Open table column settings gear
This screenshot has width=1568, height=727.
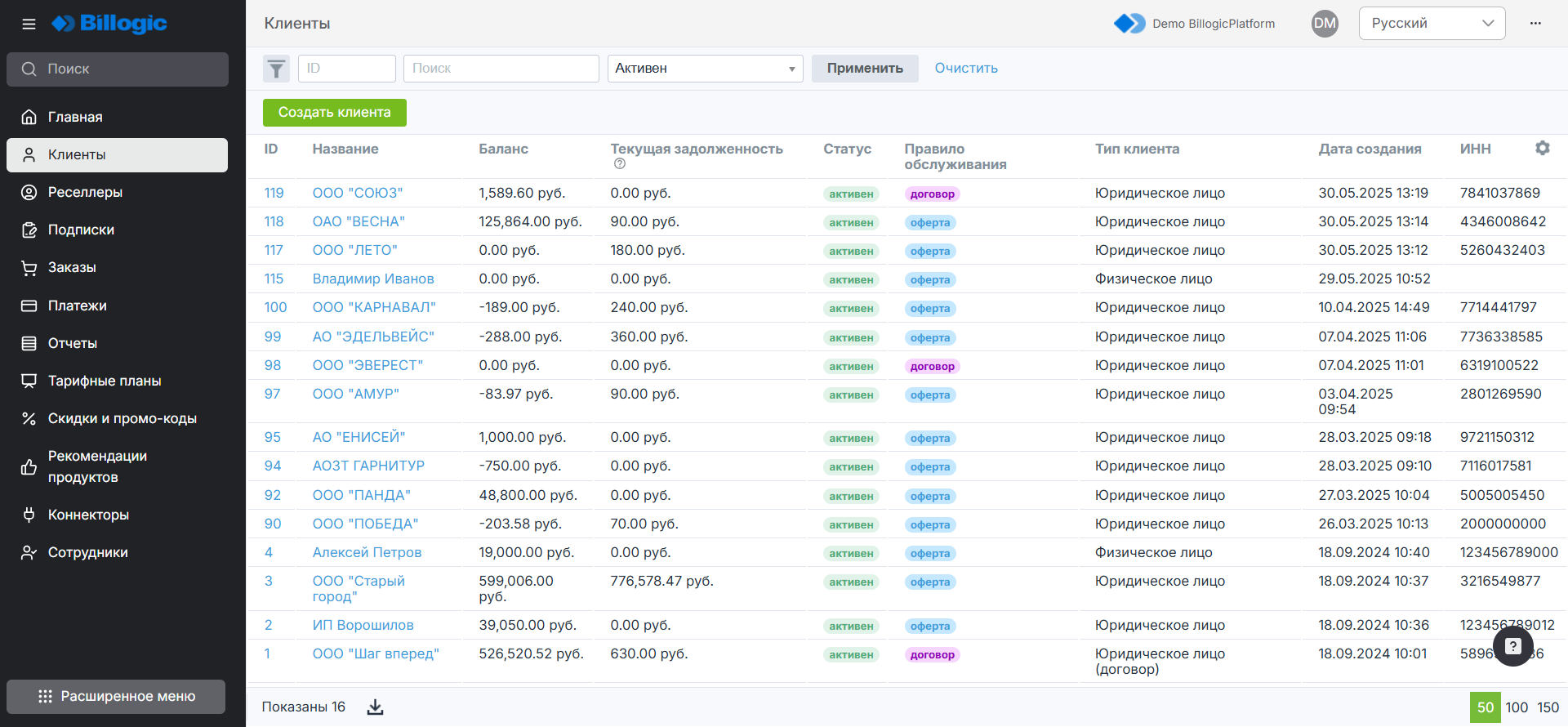click(x=1542, y=148)
